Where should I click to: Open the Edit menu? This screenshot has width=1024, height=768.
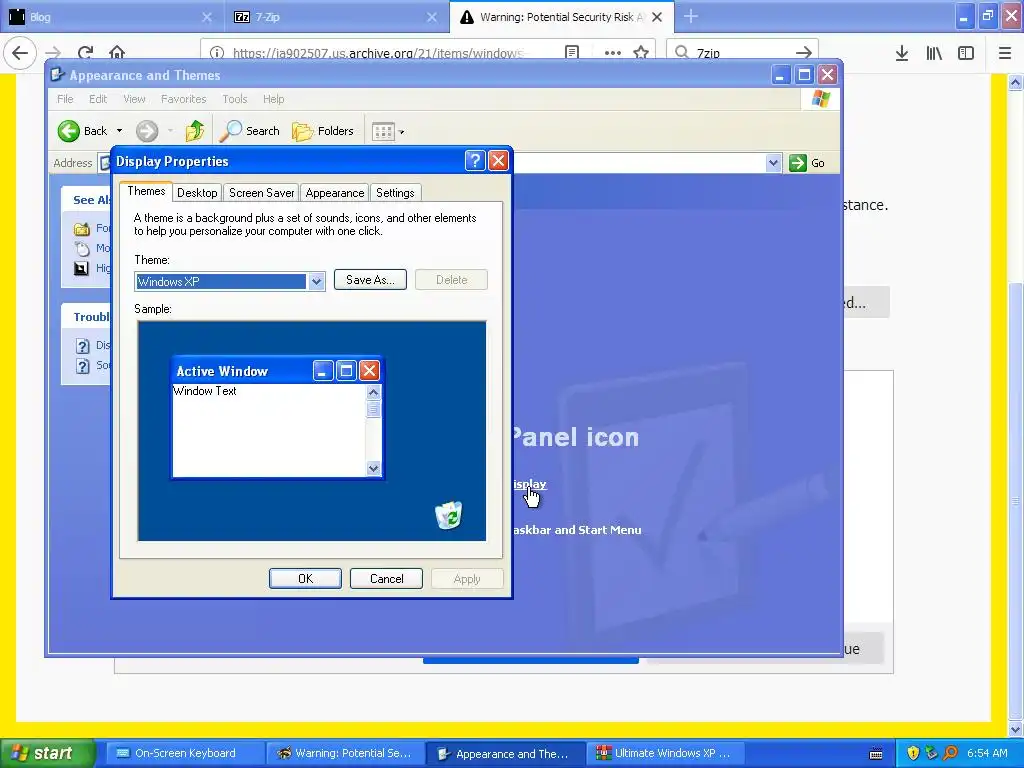[98, 99]
